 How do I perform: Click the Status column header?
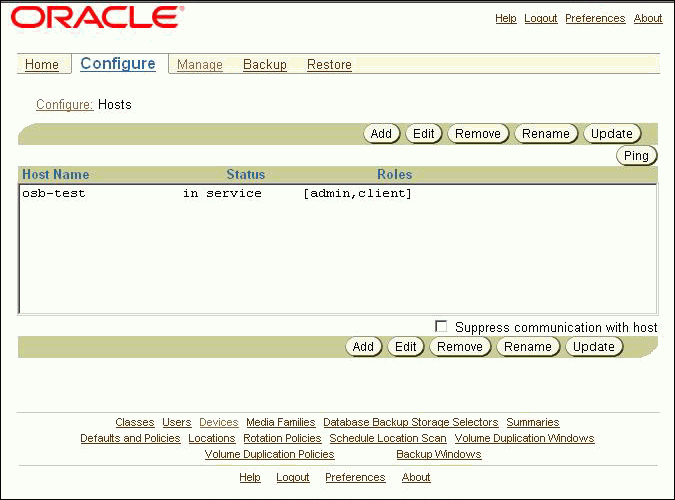pyautogui.click(x=246, y=174)
